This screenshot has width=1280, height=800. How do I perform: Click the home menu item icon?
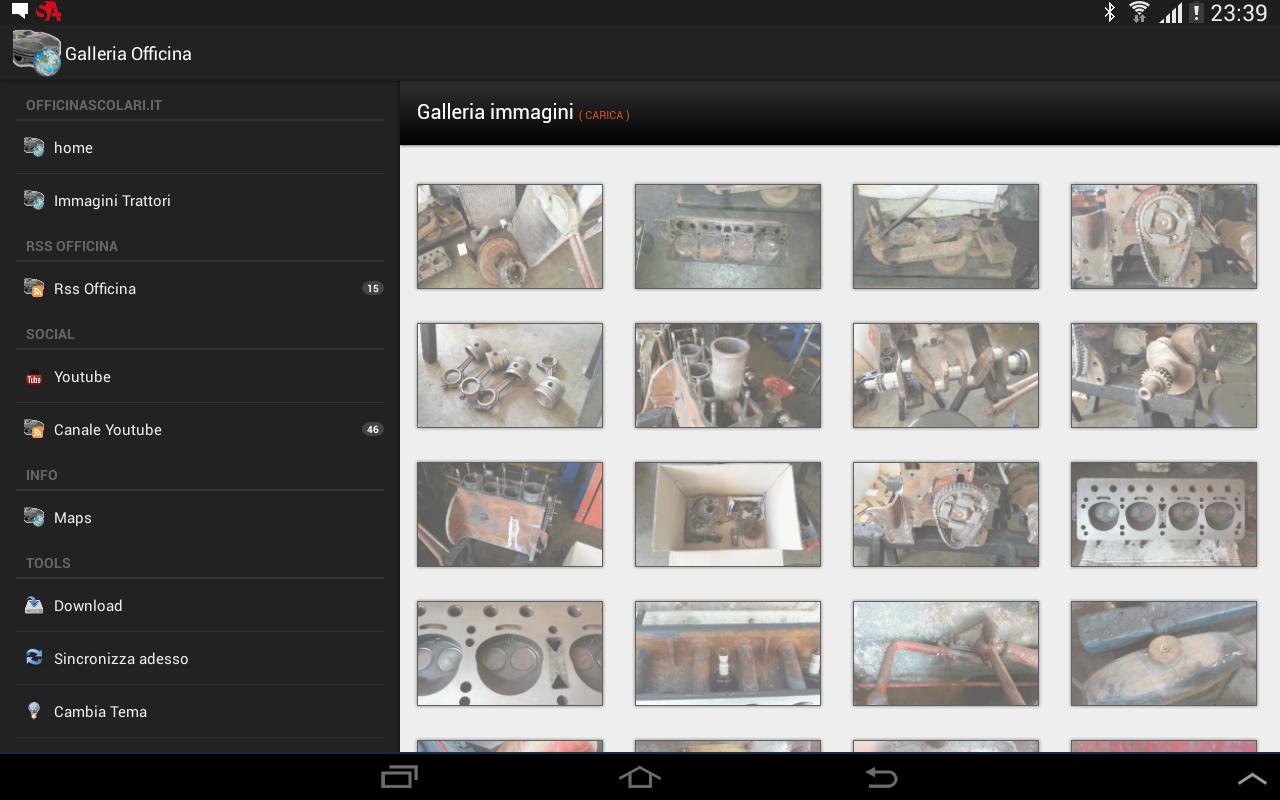(x=34, y=147)
